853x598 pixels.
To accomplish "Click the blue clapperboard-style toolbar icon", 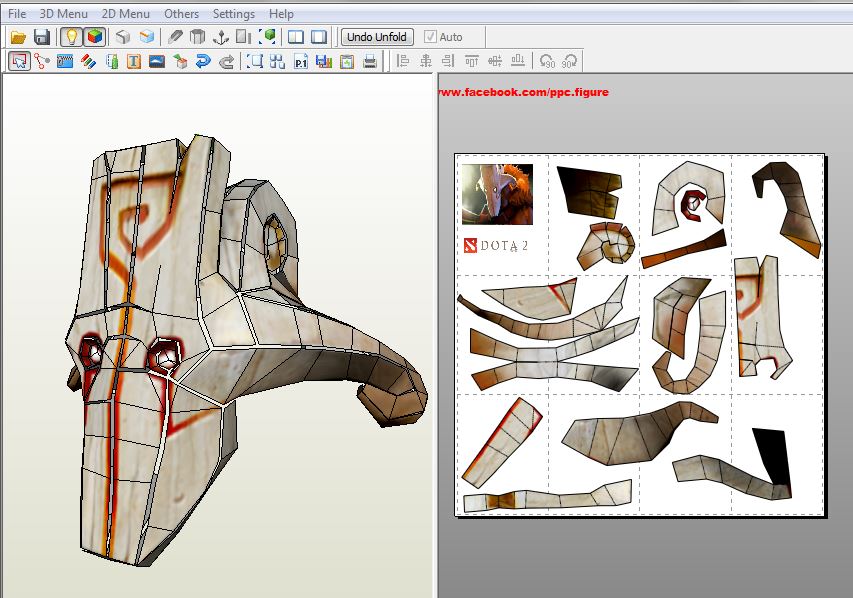I will pos(65,61).
